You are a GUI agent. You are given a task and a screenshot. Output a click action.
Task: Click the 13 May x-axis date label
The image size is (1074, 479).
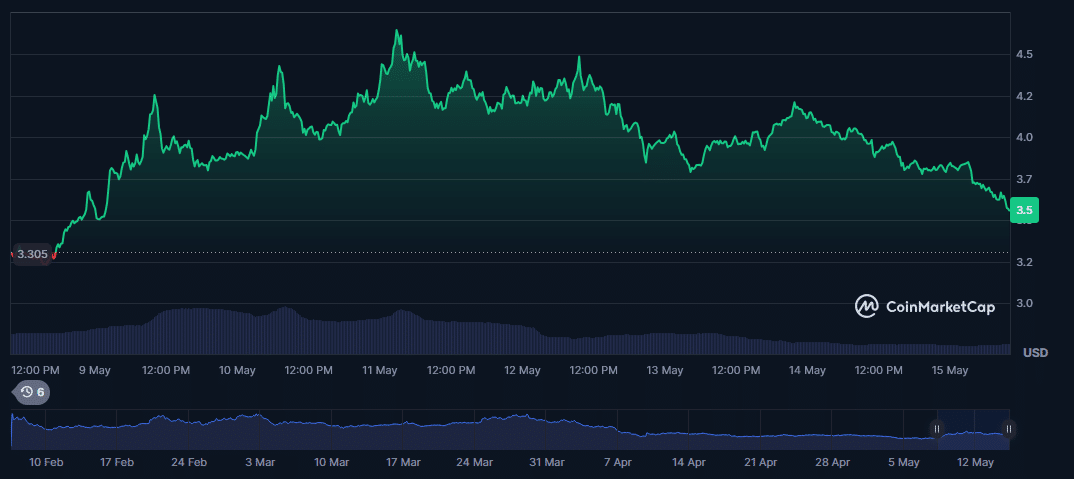pyautogui.click(x=664, y=370)
